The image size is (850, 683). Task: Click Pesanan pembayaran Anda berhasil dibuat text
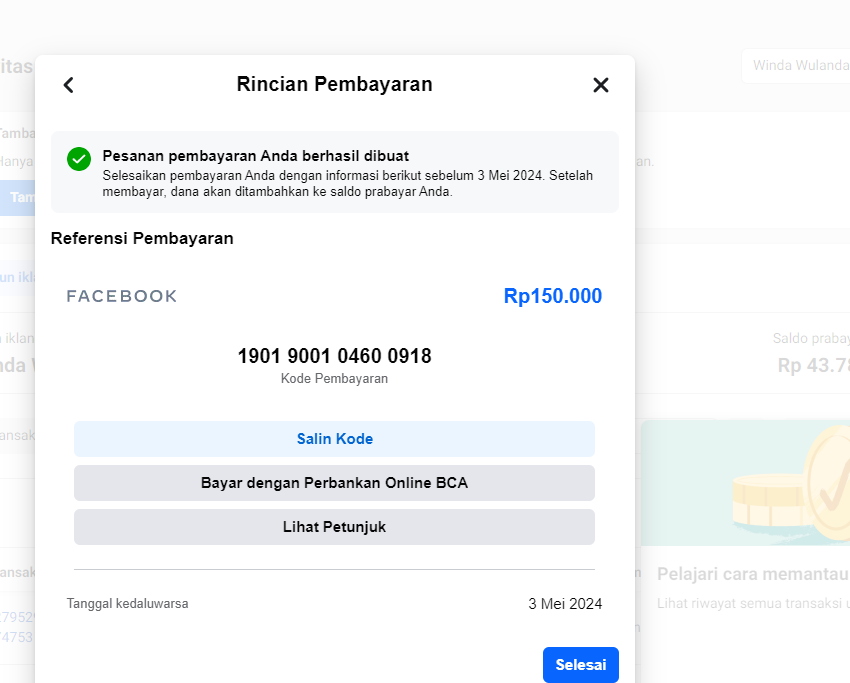point(256,156)
